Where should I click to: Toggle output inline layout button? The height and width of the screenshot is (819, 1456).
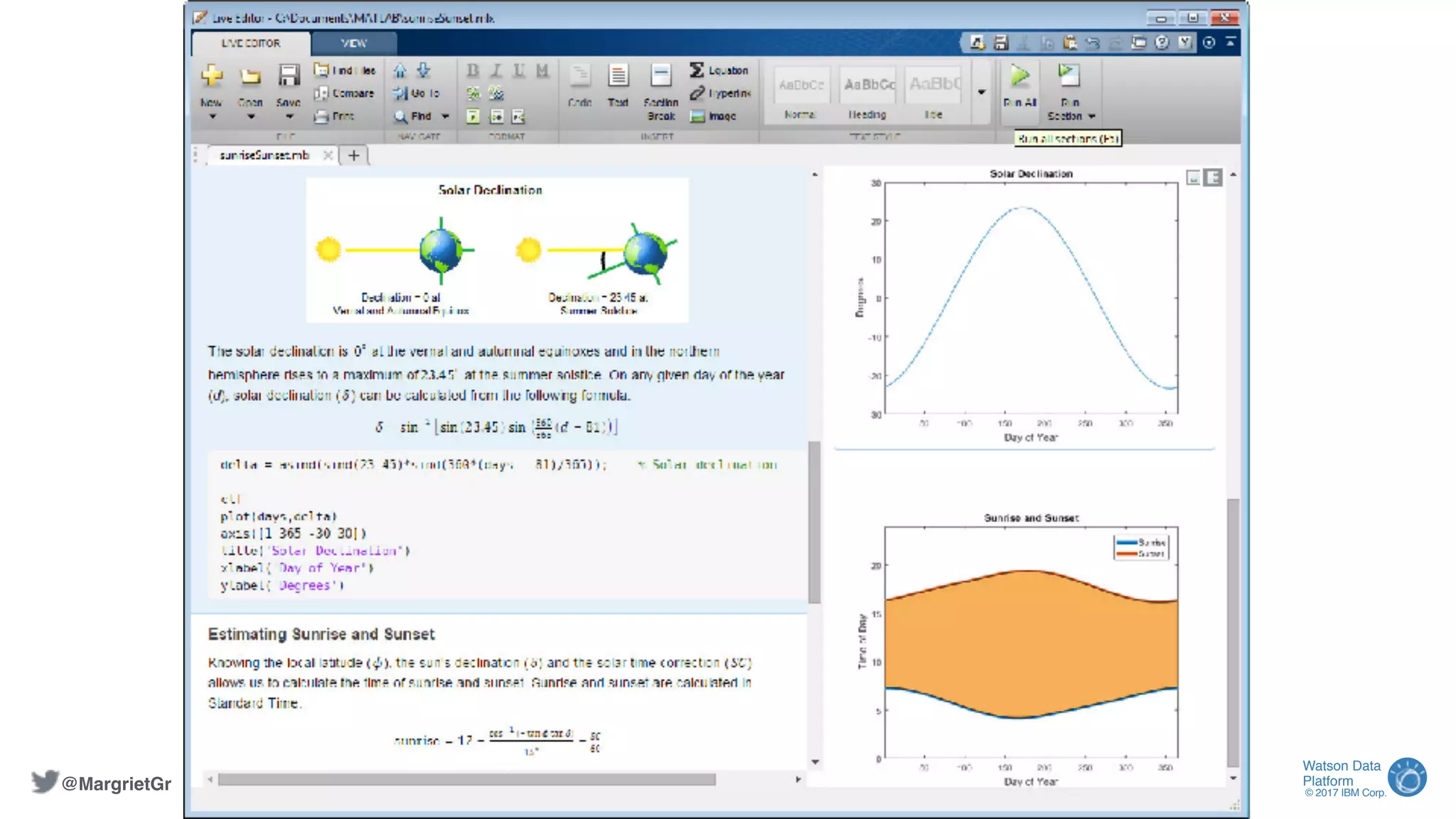(x=1194, y=178)
